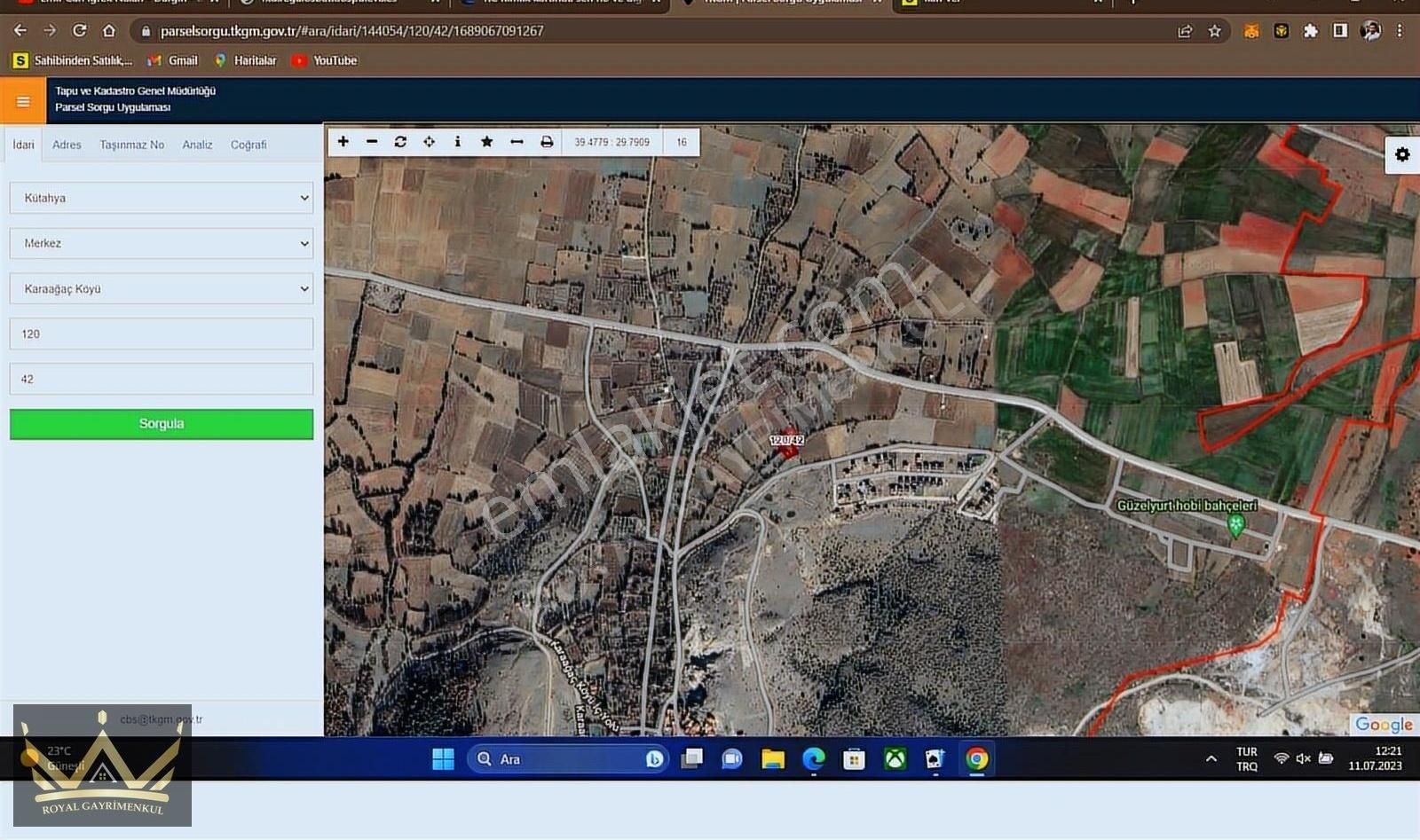Viewport: 1420px width, 840px height.
Task: Zoom out with the minus tool
Action: point(372,142)
